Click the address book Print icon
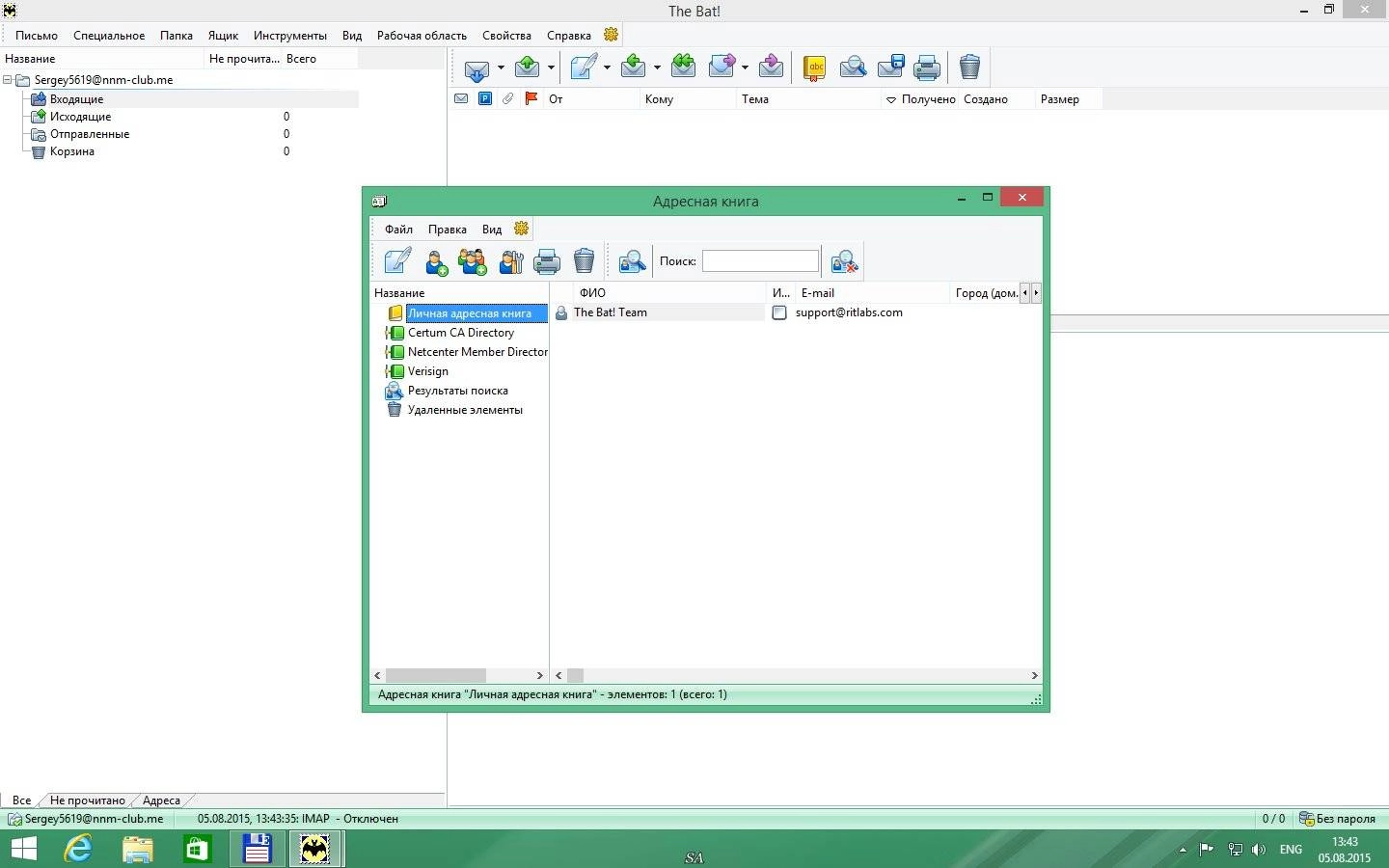 [547, 261]
